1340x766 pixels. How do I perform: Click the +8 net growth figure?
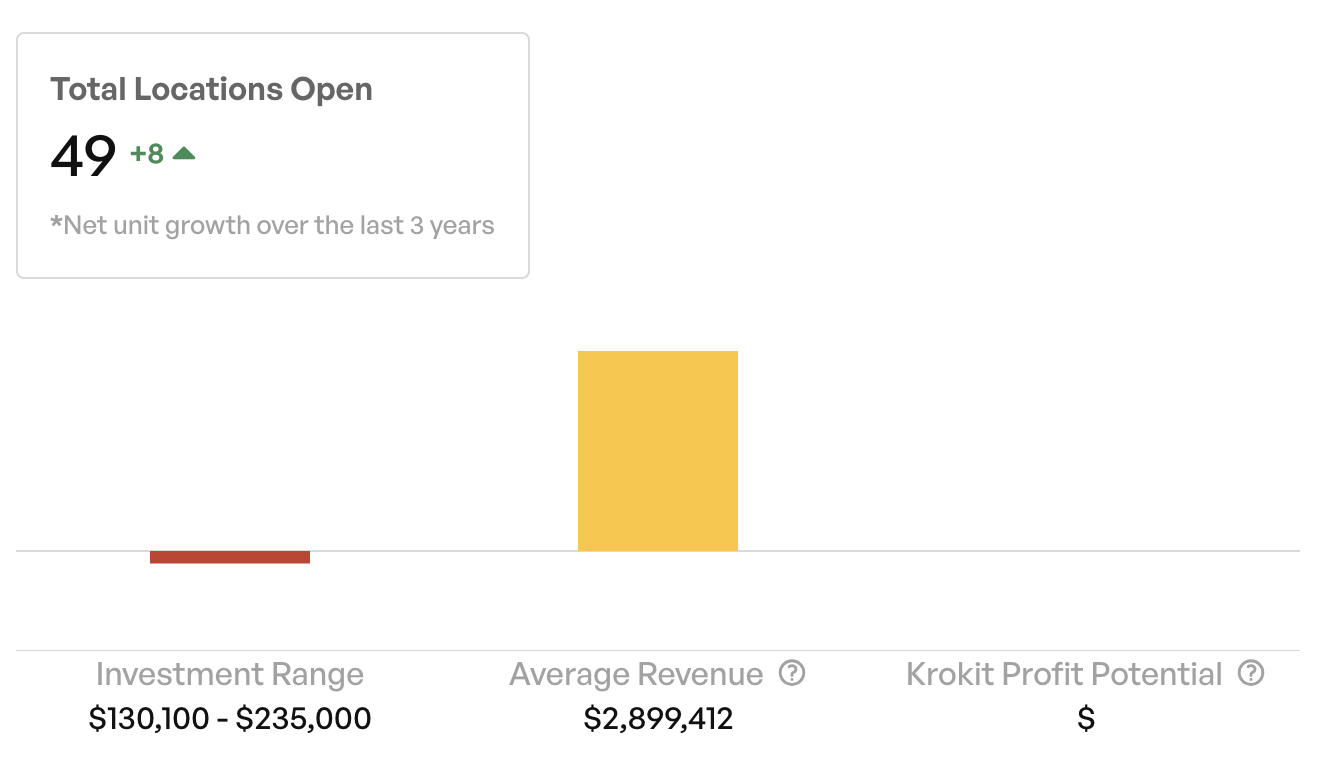[x=147, y=154]
